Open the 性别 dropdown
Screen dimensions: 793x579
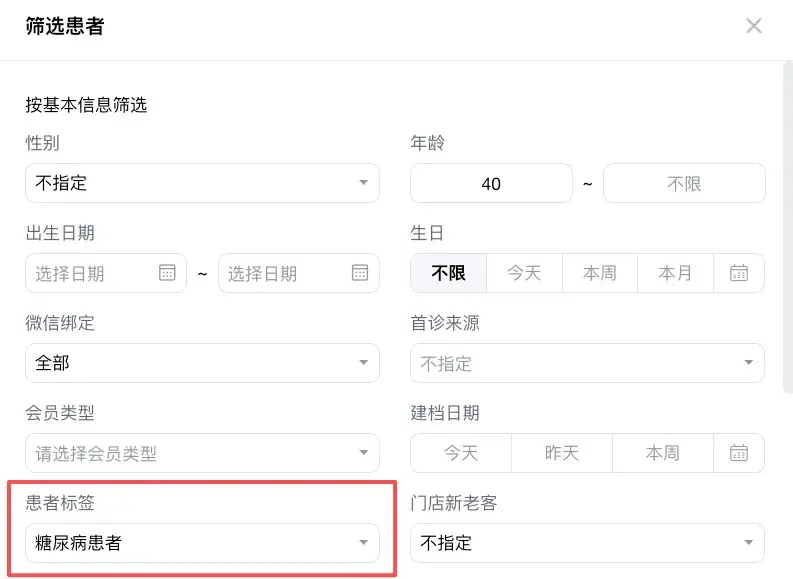tap(202, 183)
